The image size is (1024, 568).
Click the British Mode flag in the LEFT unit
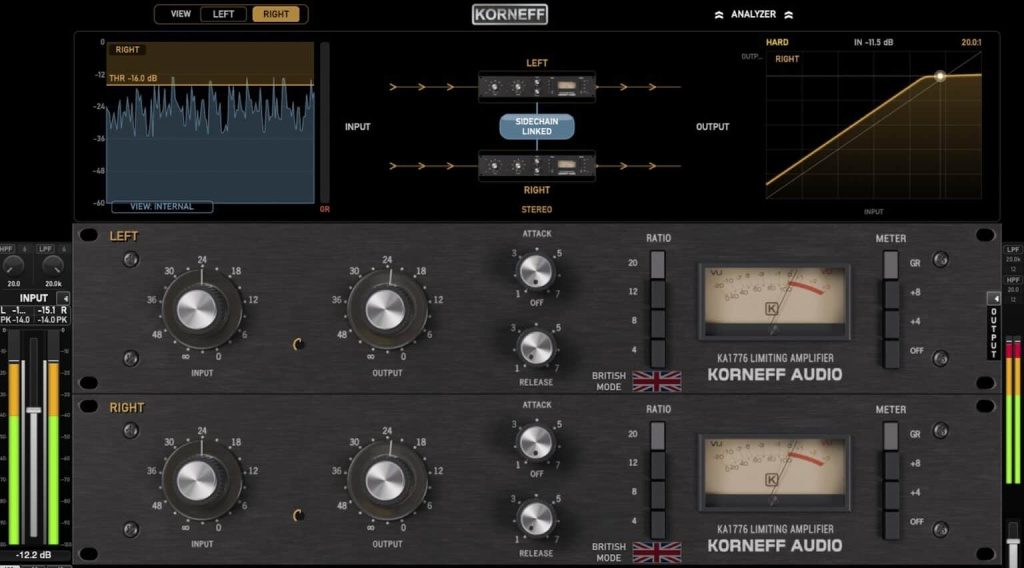pyautogui.click(x=656, y=381)
